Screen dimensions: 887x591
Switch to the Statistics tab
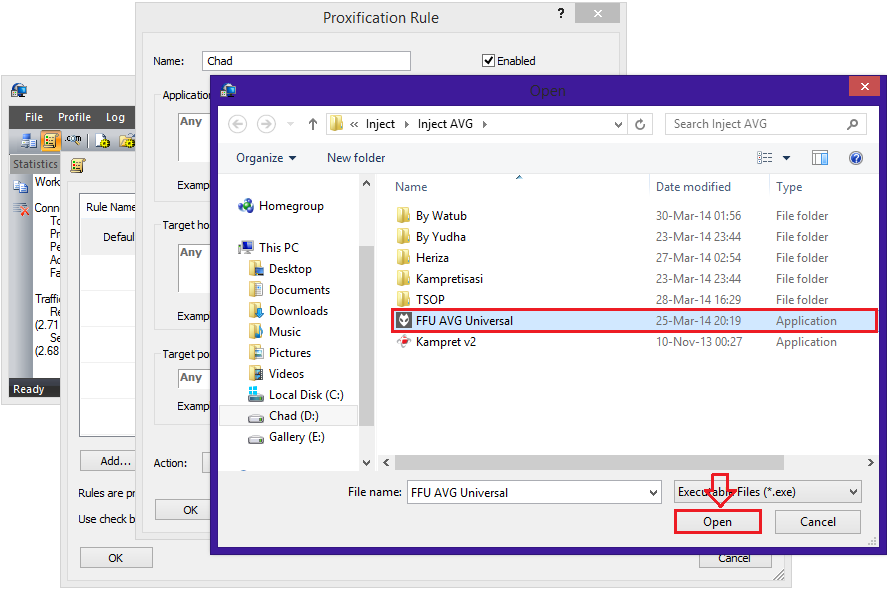[x=35, y=164]
